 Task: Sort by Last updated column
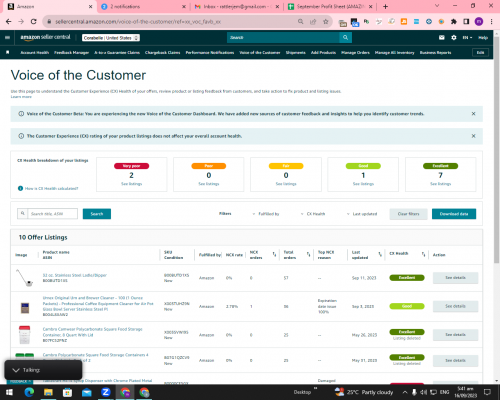pos(380,255)
